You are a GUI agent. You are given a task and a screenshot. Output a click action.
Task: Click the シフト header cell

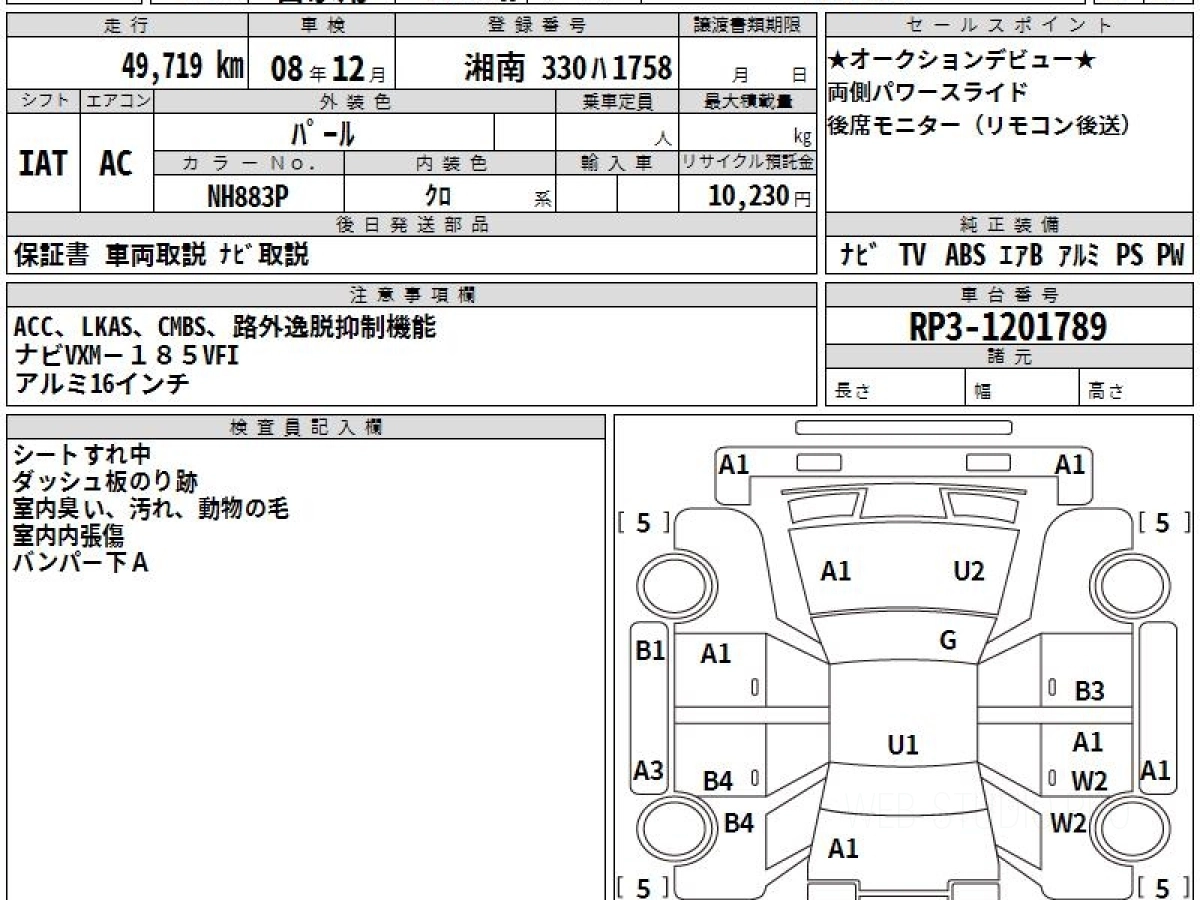point(43,101)
